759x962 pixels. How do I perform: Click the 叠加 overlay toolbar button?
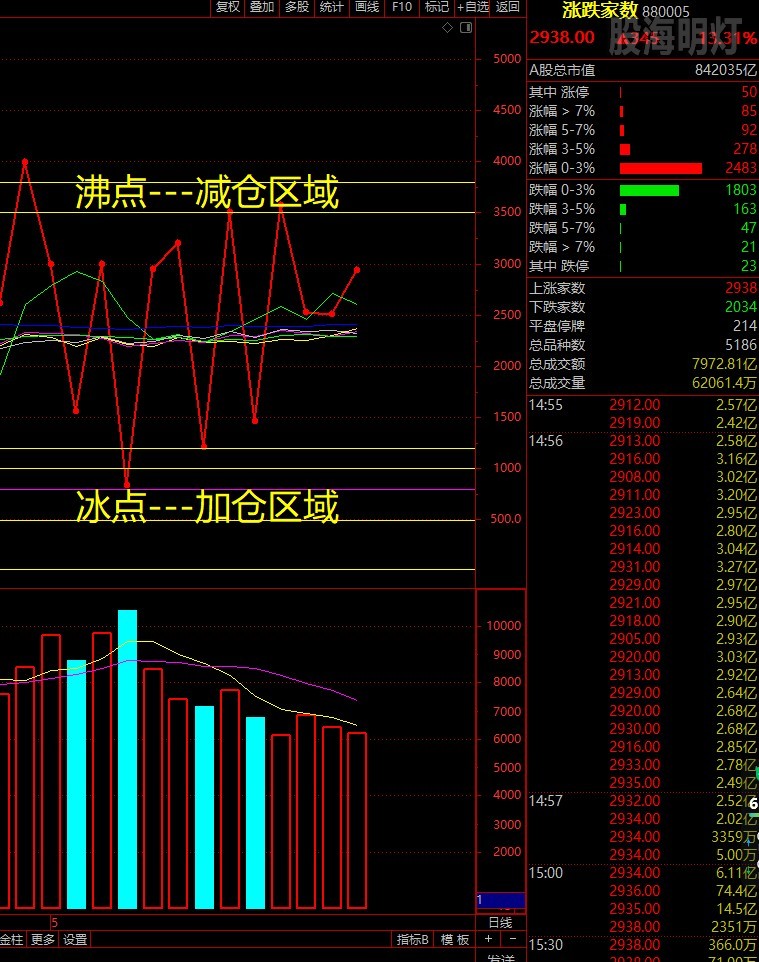point(262,7)
